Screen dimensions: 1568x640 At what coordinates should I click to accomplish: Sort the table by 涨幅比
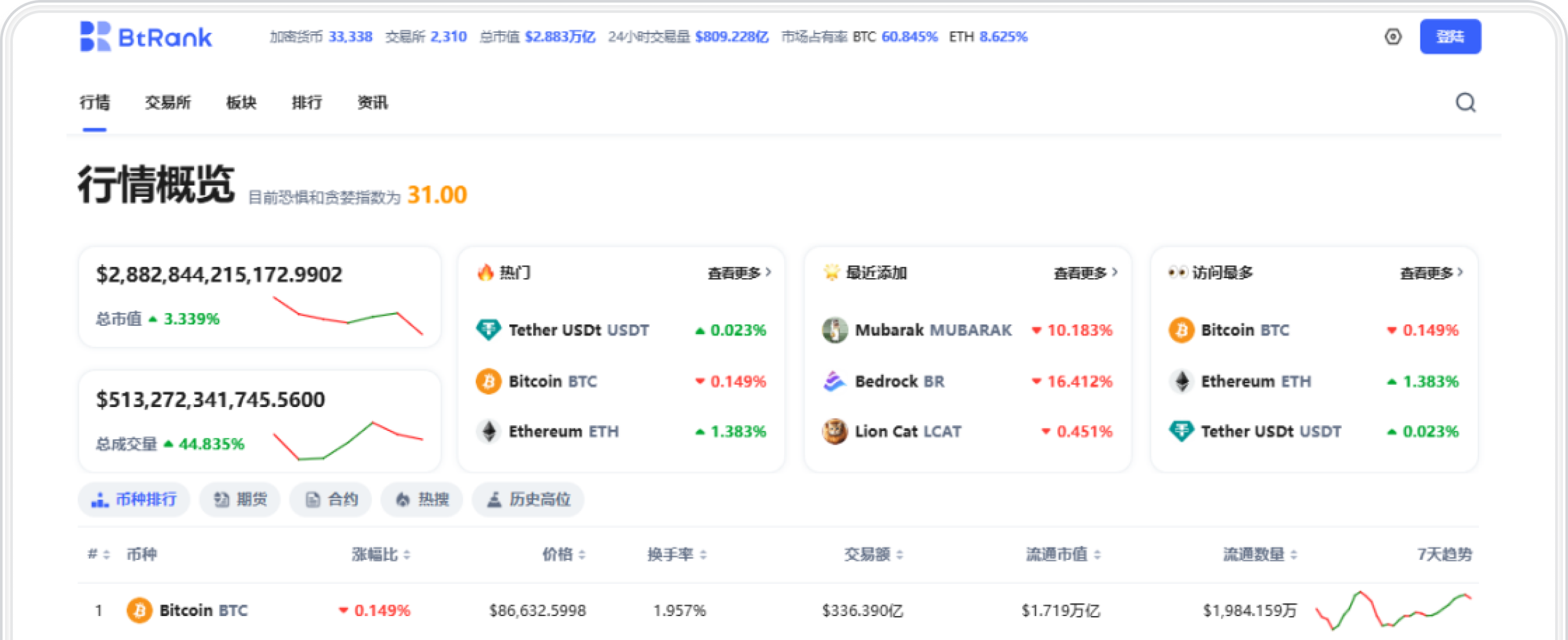[381, 554]
